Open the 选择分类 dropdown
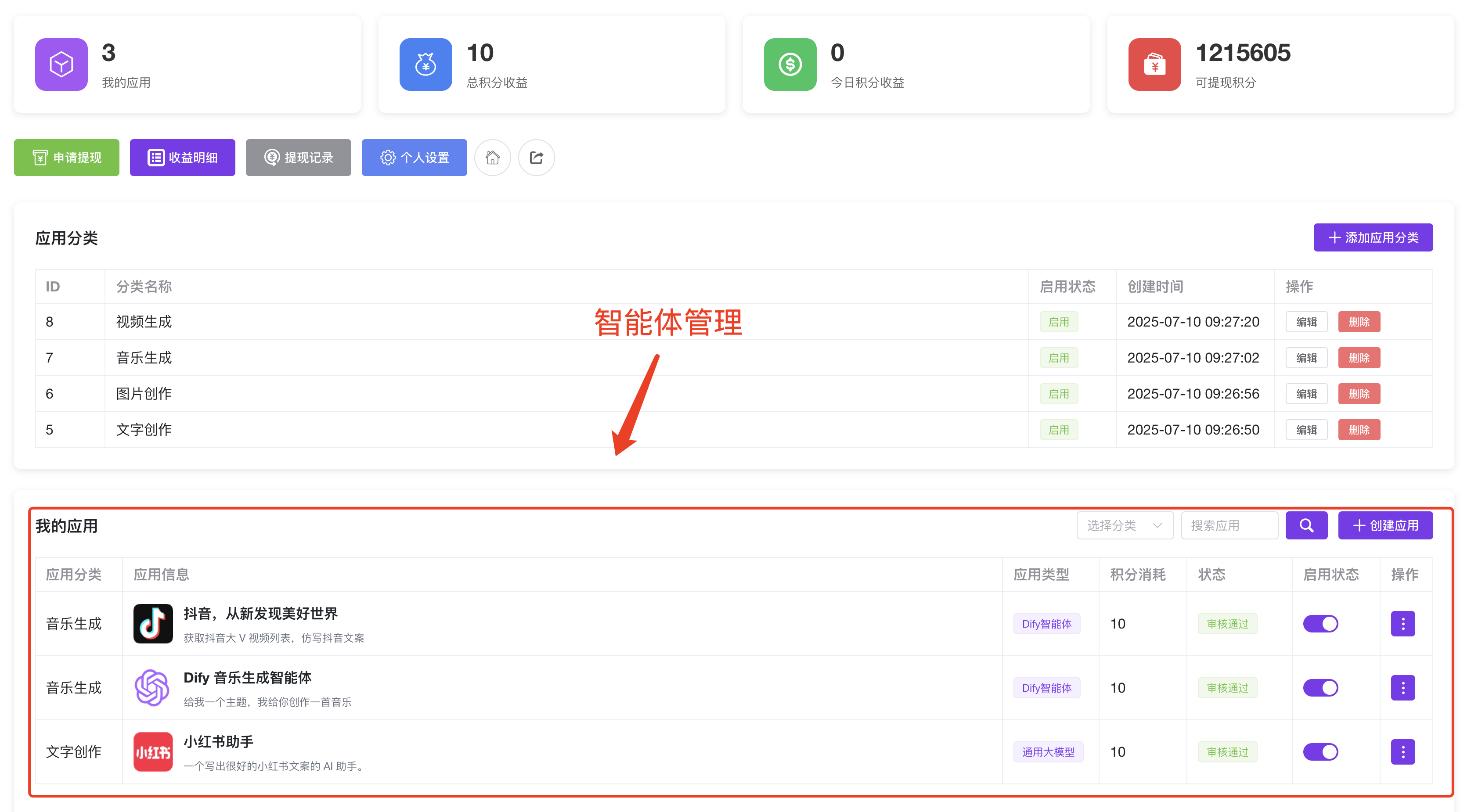Viewport: 1471px width, 812px height. tap(1125, 525)
